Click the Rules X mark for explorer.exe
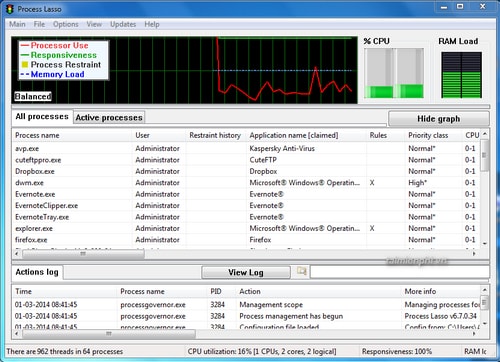The height and width of the screenshot is (362, 500). [x=372, y=228]
